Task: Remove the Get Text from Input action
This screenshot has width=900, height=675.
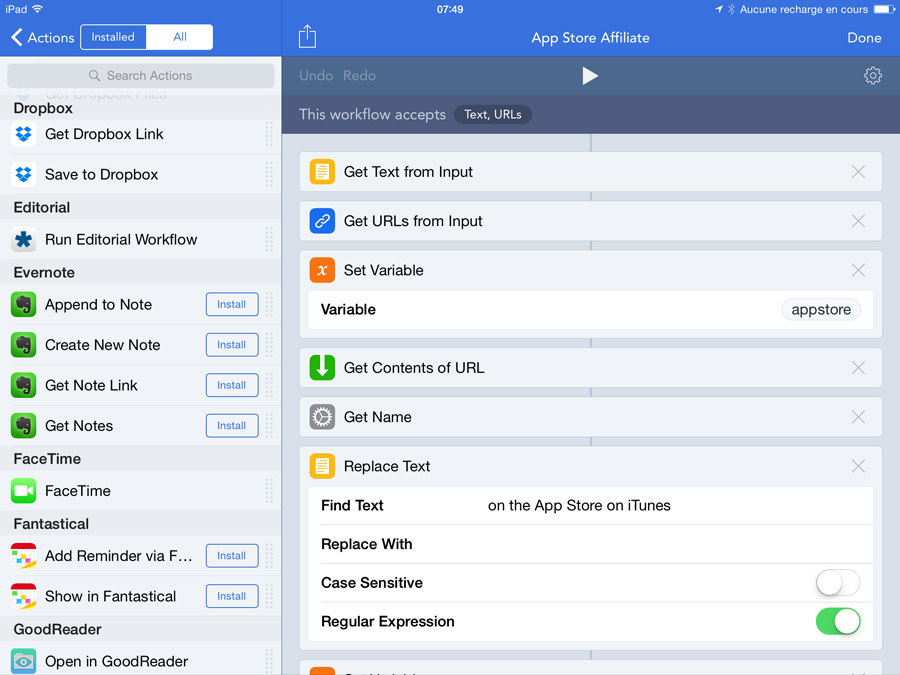Action: tap(858, 172)
